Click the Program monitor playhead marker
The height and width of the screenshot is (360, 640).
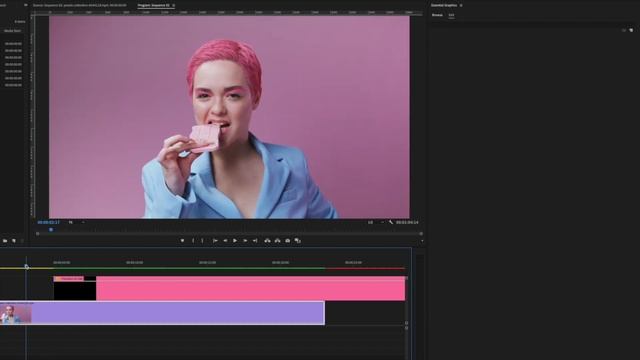click(51, 230)
